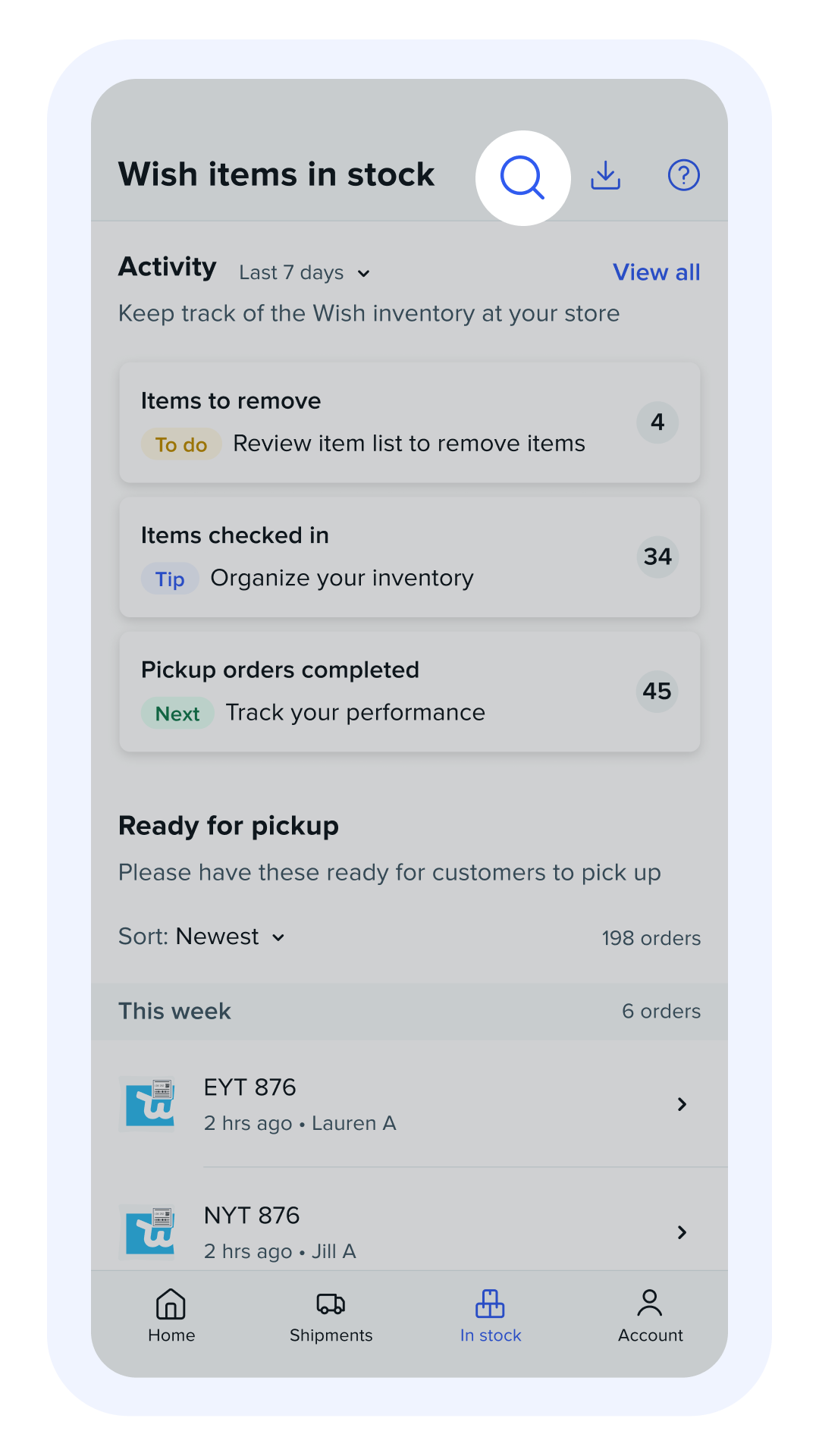Go to Home tab

pyautogui.click(x=171, y=1316)
